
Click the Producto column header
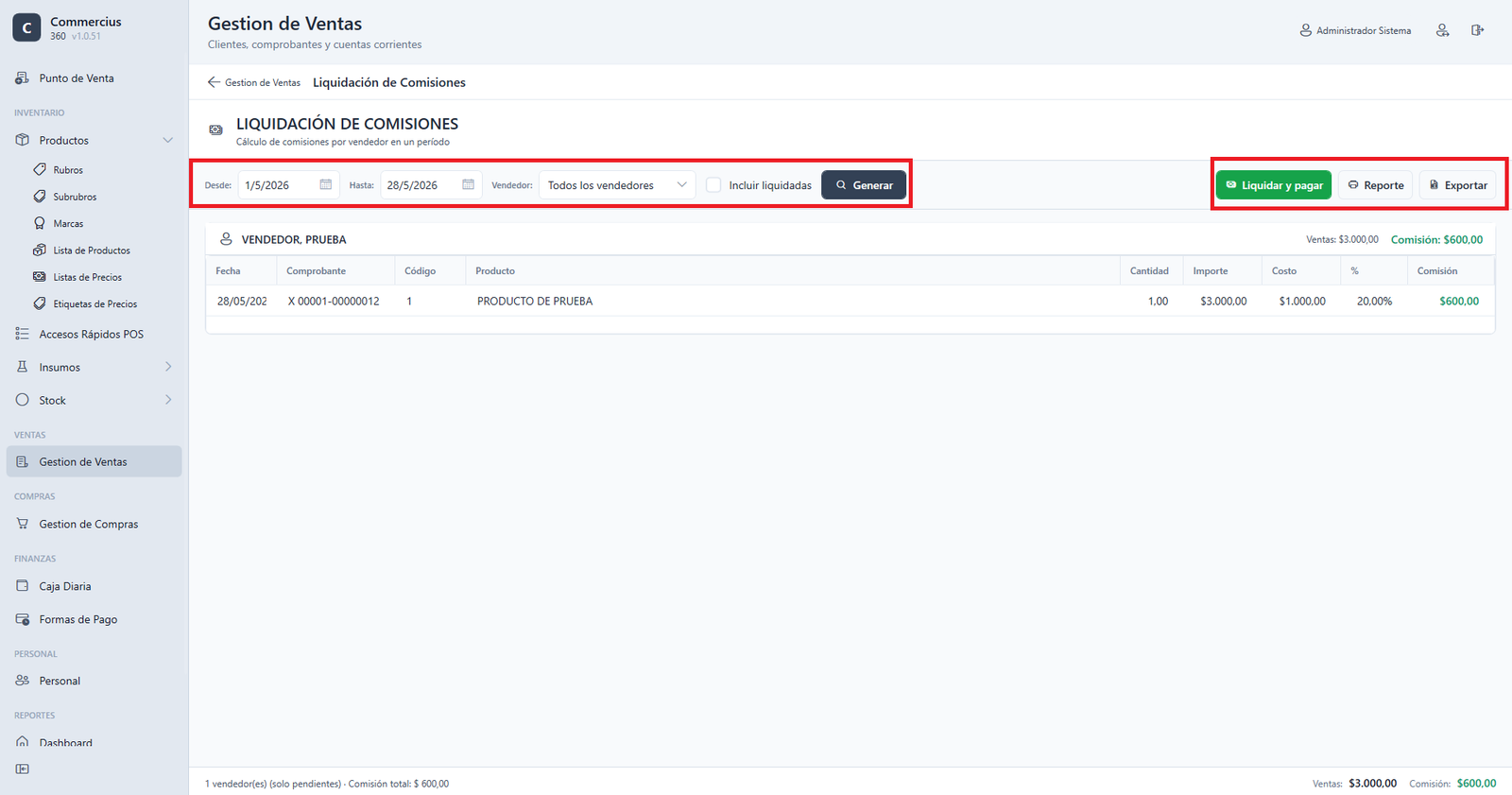pos(793,270)
